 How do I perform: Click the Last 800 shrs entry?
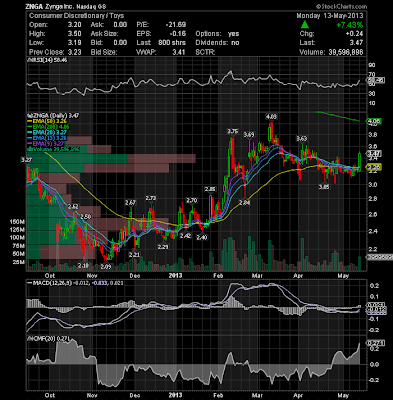pyautogui.click(x=161, y=43)
